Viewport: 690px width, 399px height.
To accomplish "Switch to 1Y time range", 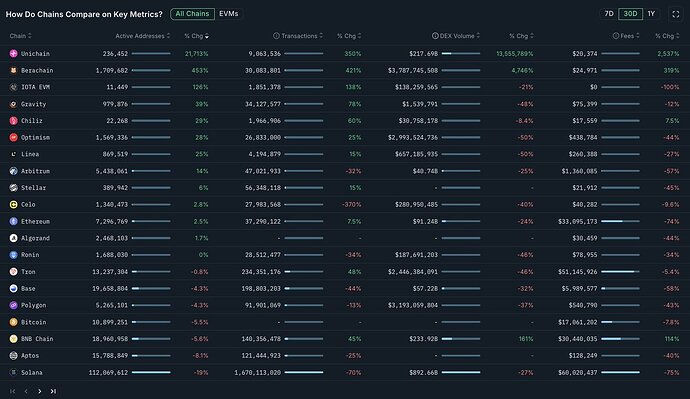I will (x=651, y=14).
